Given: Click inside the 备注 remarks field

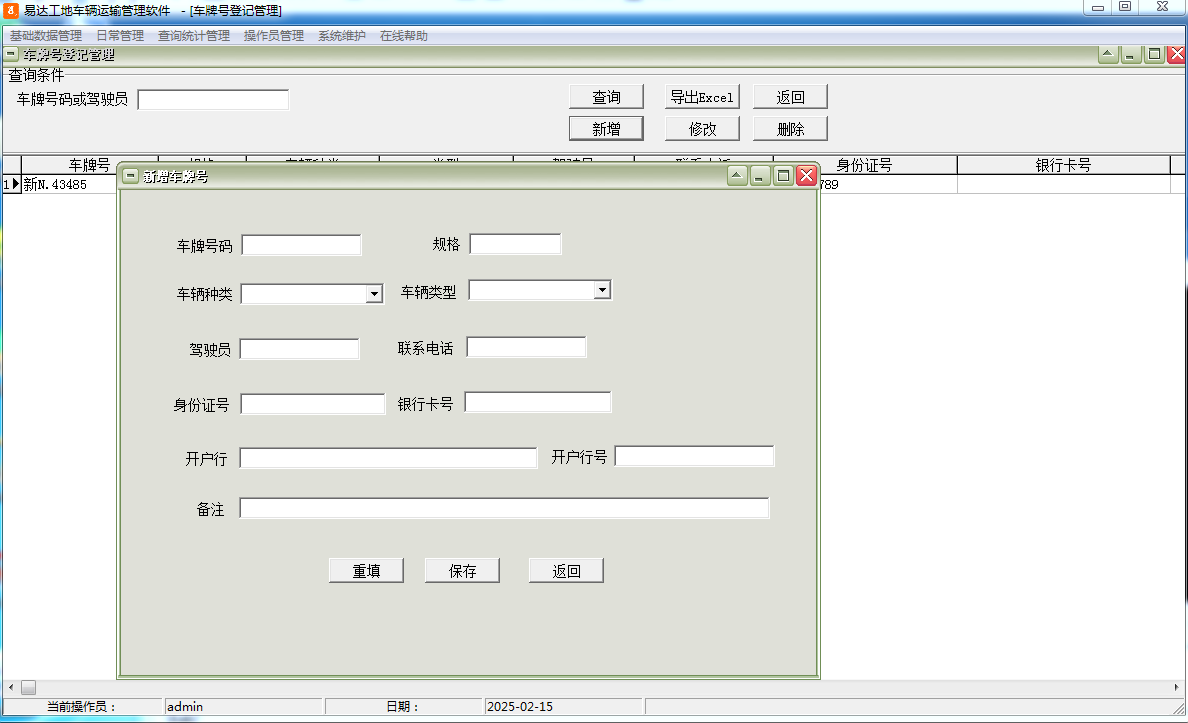Looking at the screenshot, I should coord(503,507).
